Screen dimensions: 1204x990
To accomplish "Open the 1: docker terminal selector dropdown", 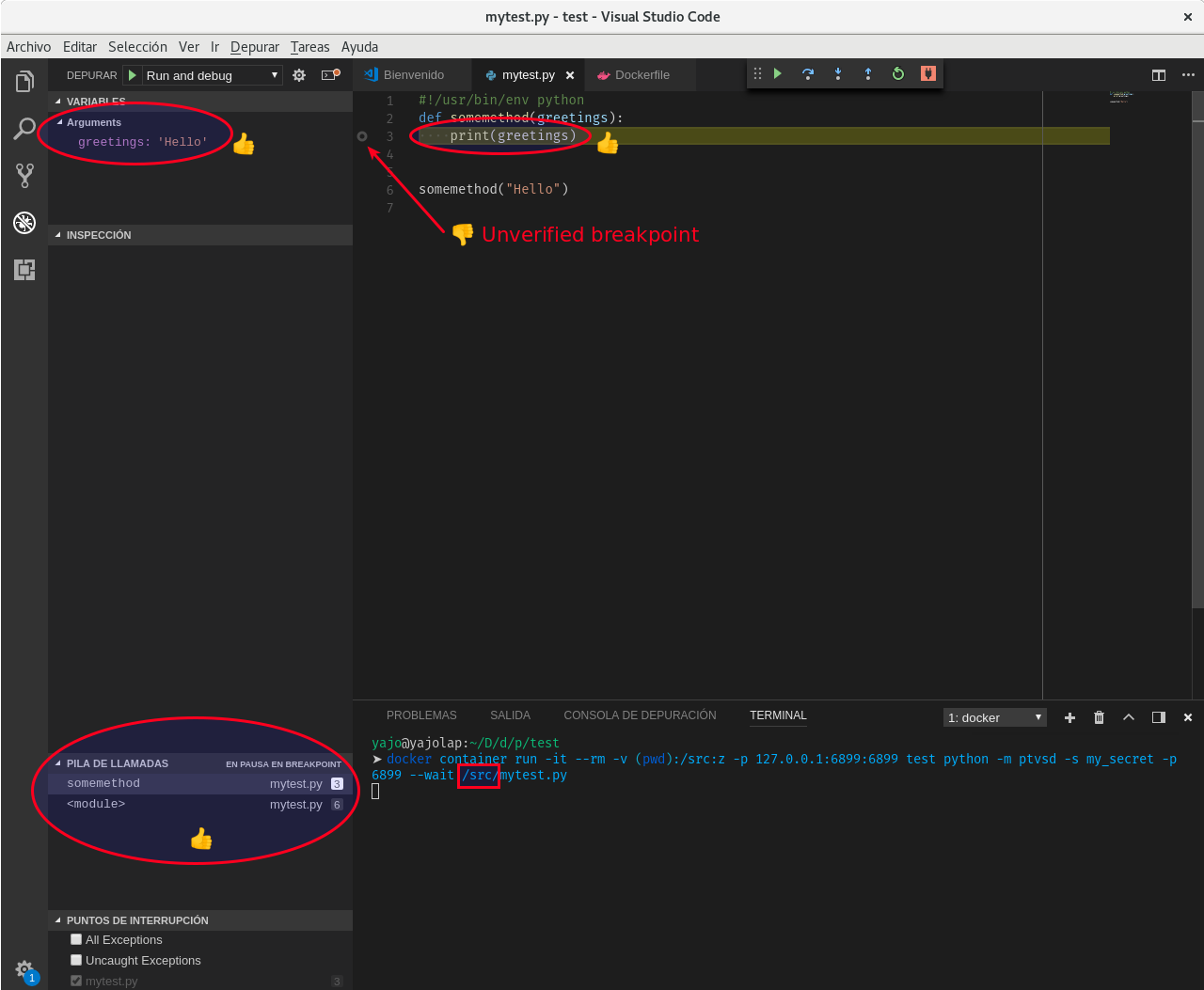I will (x=994, y=716).
